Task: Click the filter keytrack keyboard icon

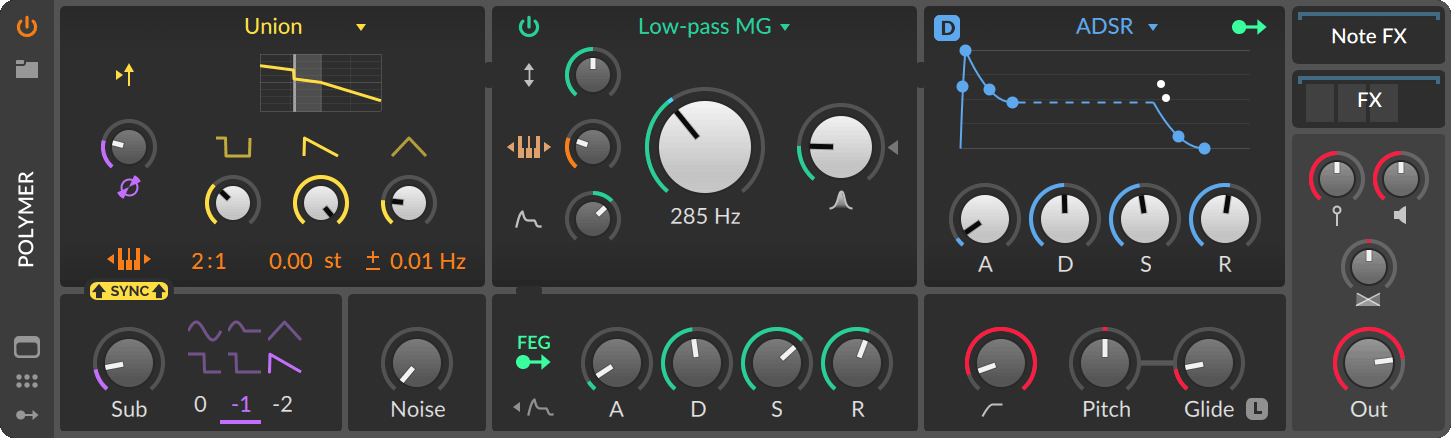Action: (x=529, y=148)
